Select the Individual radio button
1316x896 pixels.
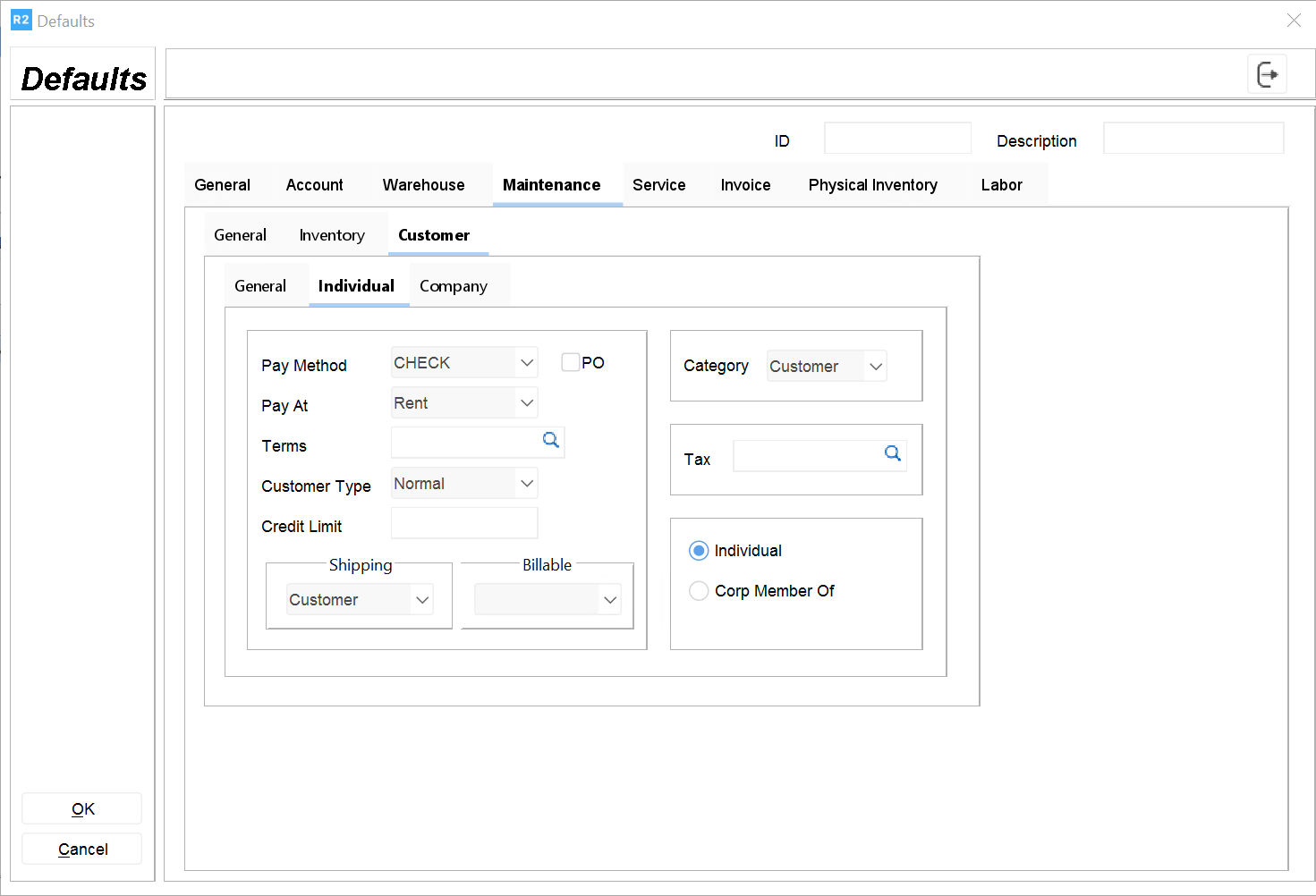(699, 551)
